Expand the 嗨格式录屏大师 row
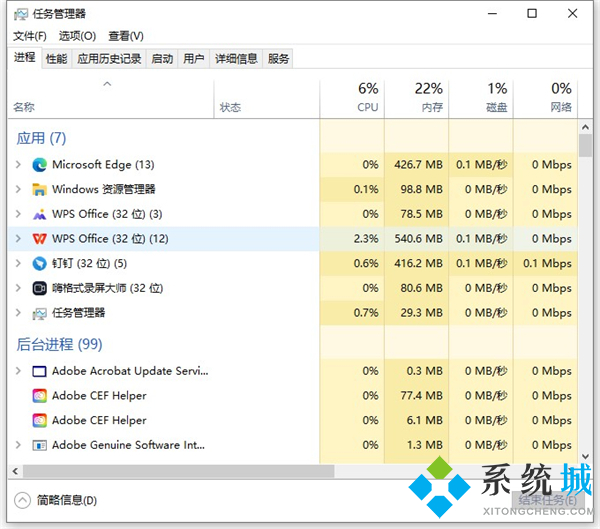Viewport: 600px width, 529px height. [18, 288]
